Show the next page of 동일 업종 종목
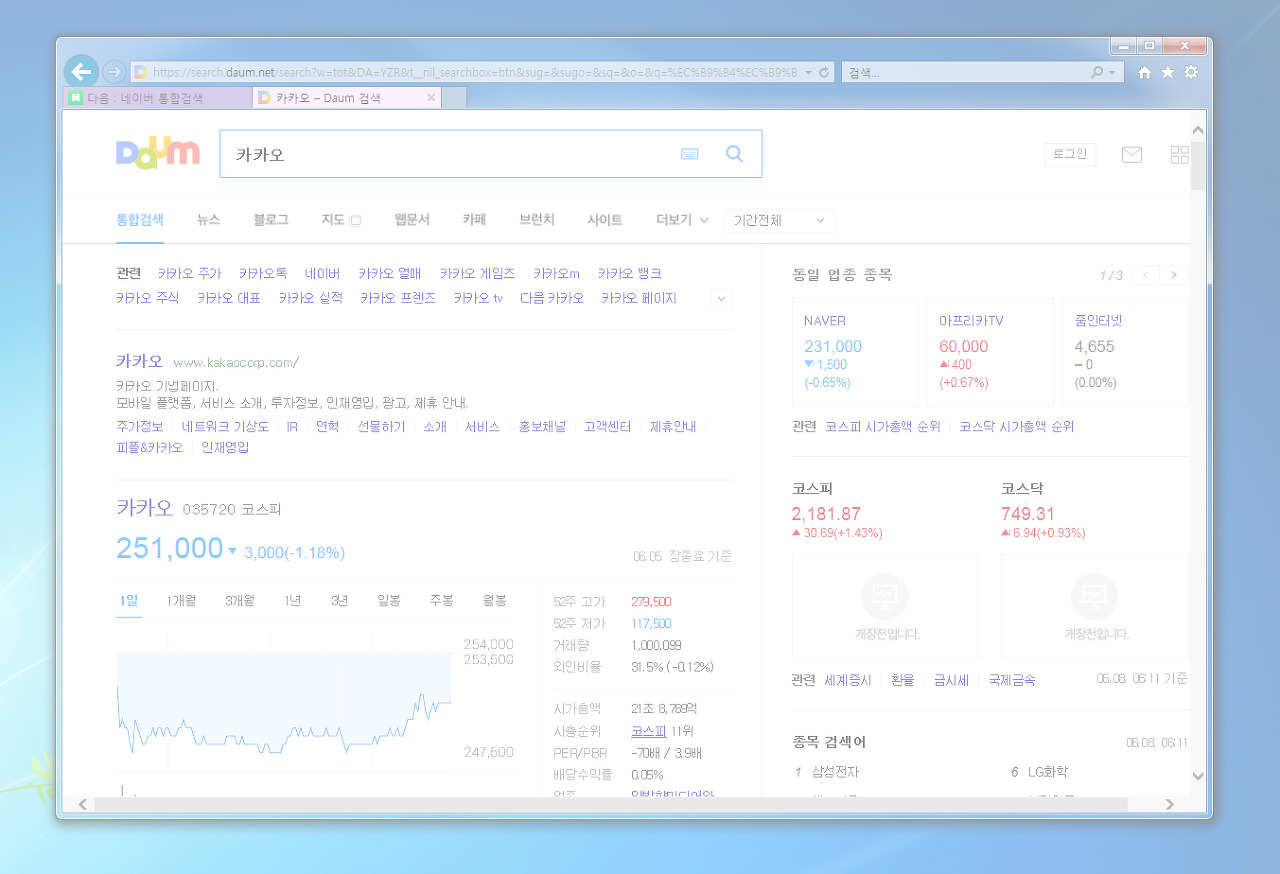 point(1174,275)
